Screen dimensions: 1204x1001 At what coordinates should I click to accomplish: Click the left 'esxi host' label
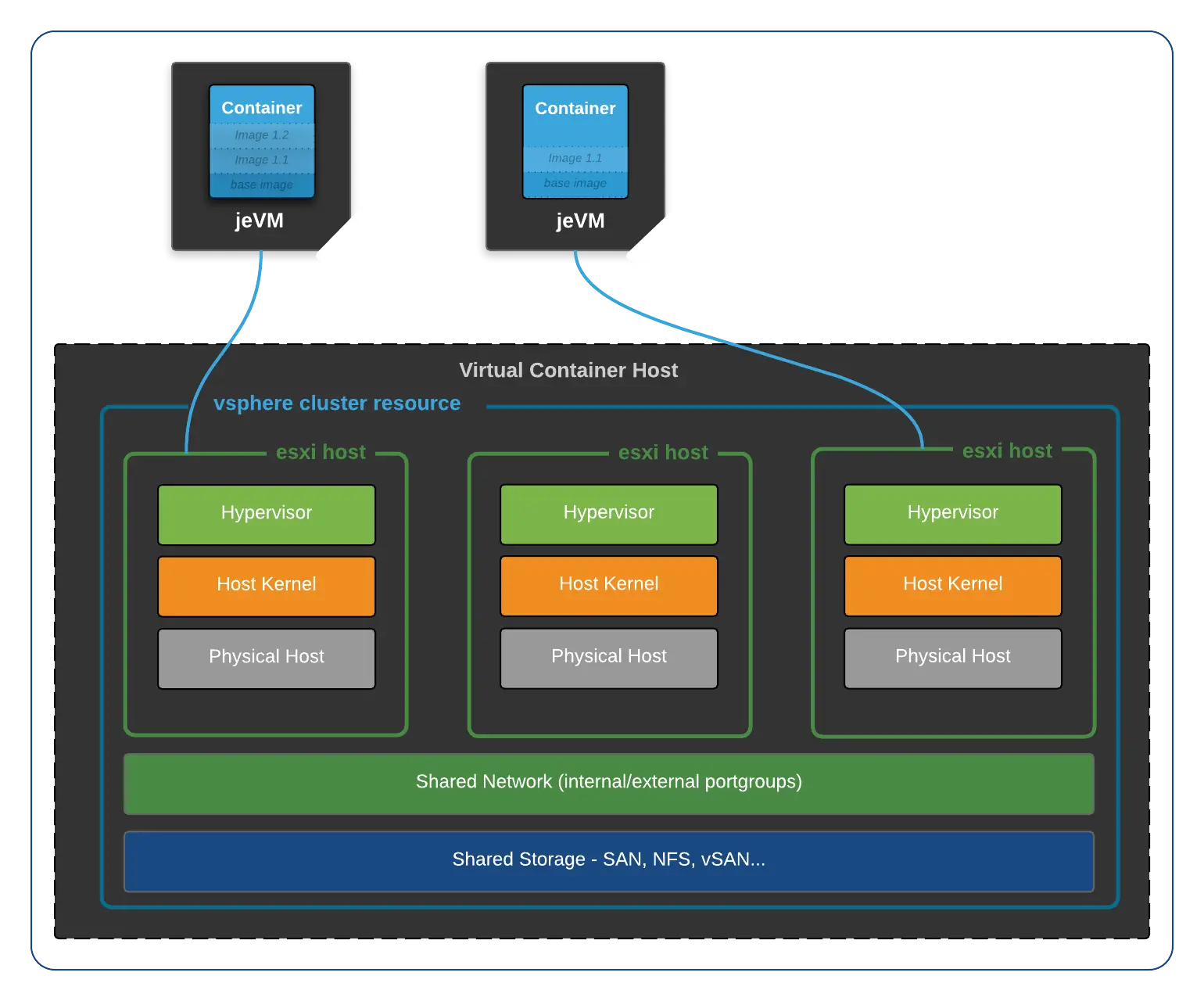point(321,452)
